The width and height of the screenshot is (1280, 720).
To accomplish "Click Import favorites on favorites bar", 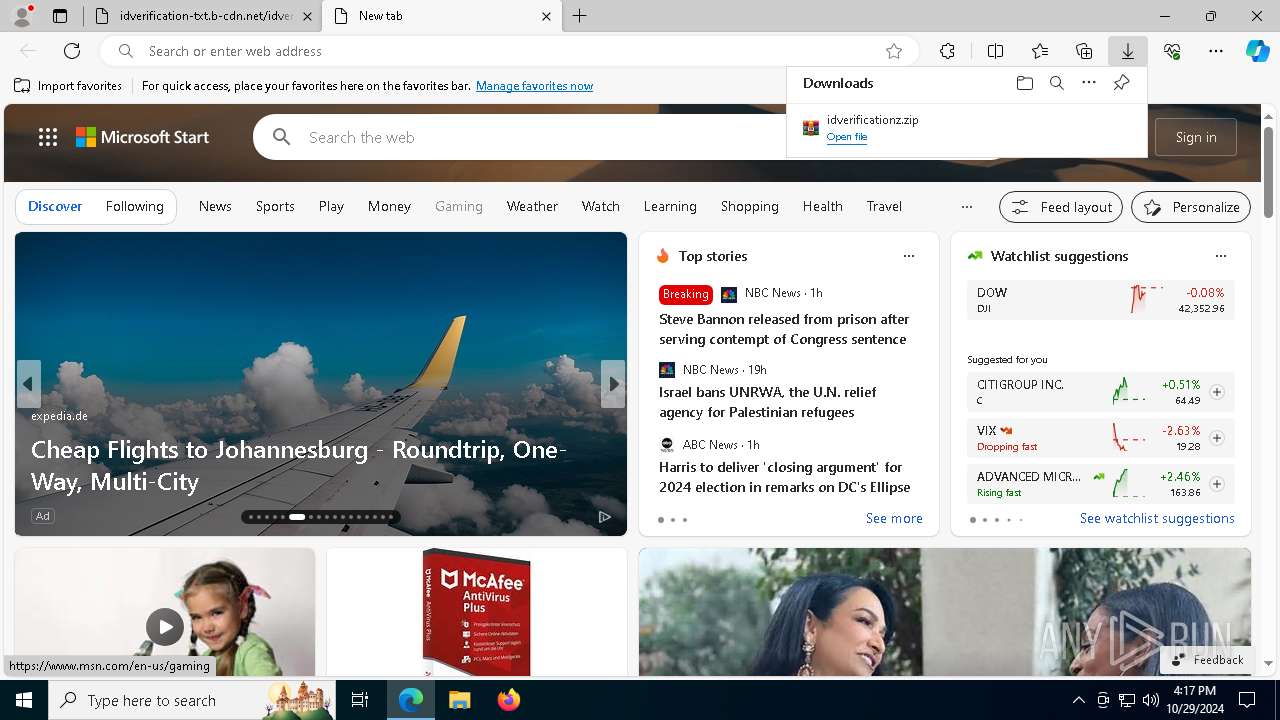I will 69,86.
